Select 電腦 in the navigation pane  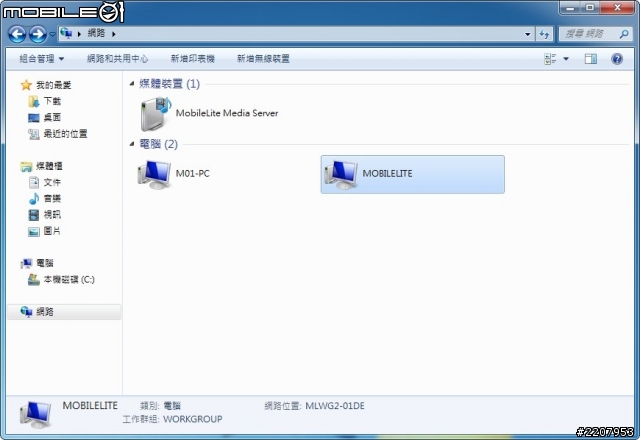(x=45, y=263)
